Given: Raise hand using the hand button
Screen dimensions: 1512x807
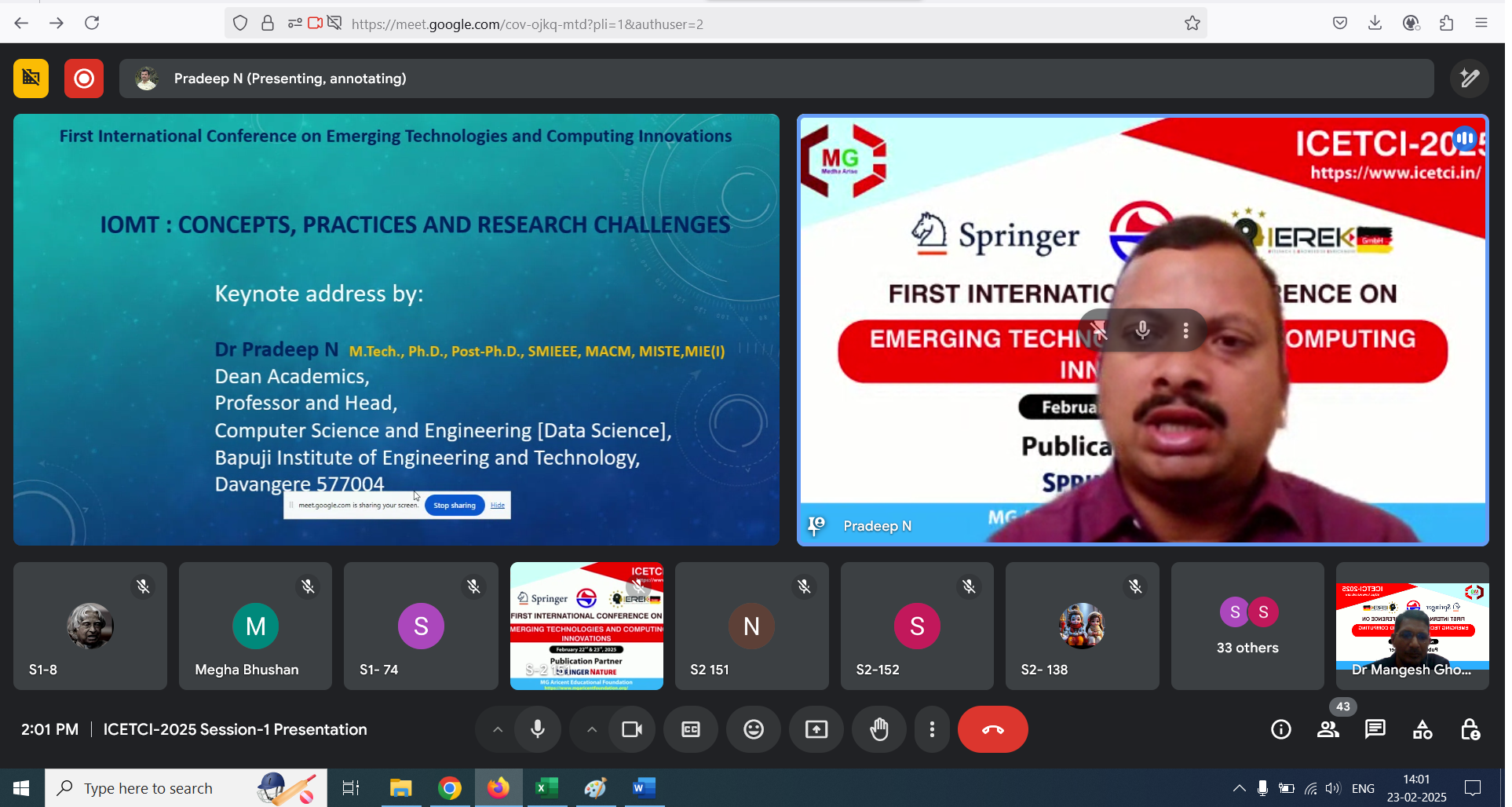Looking at the screenshot, I should coord(879,729).
